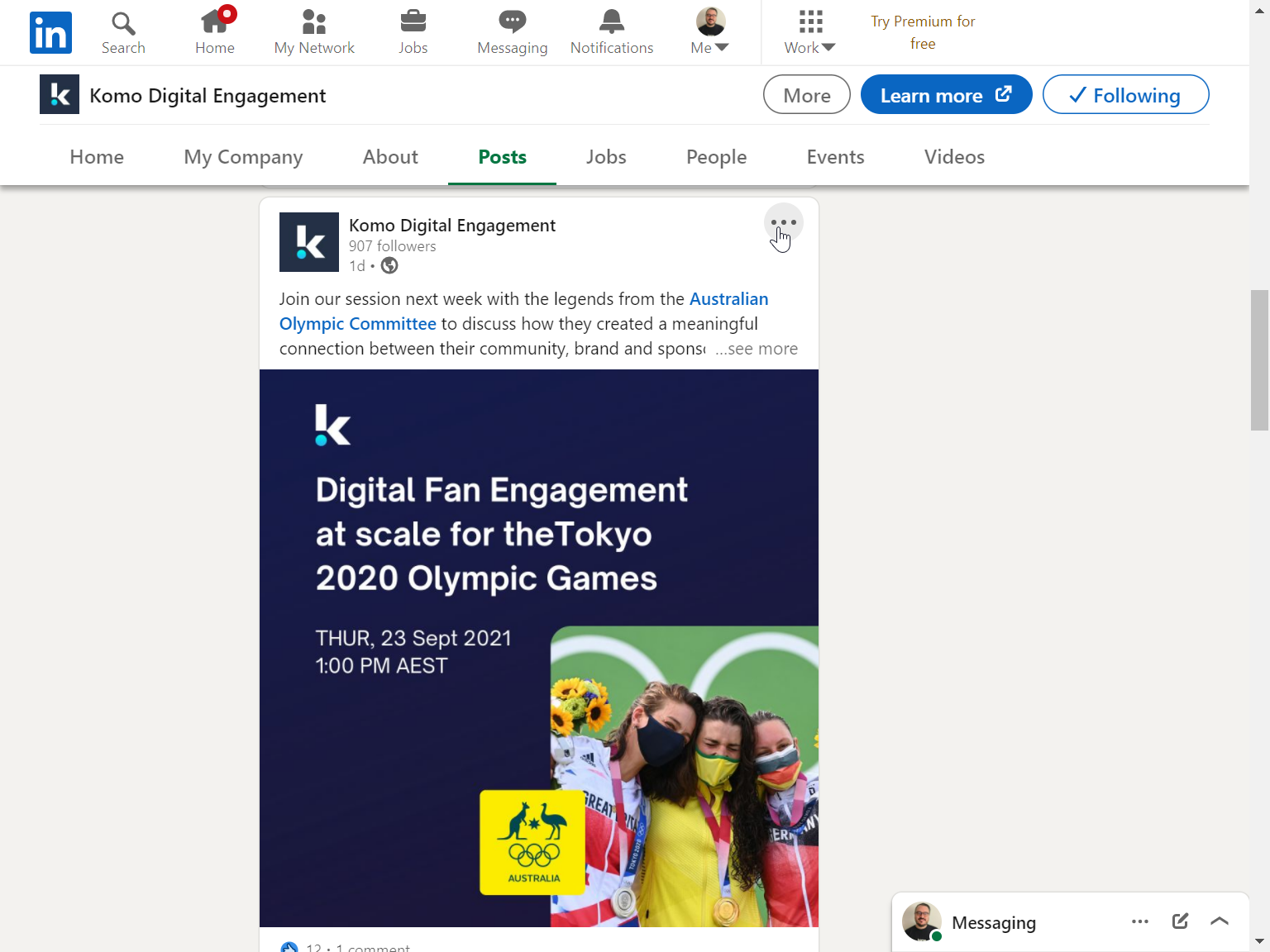Open My Network icon
Viewport: 1270px width, 952px height.
coord(314,21)
